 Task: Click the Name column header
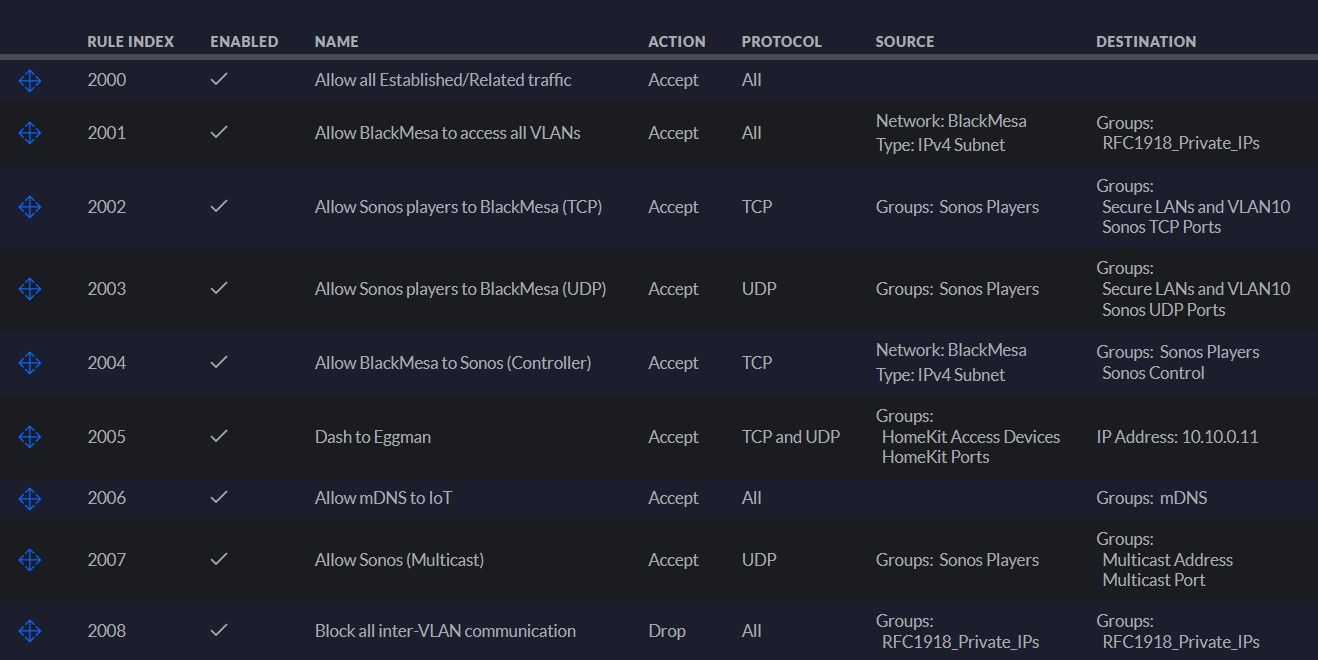pyautogui.click(x=336, y=42)
